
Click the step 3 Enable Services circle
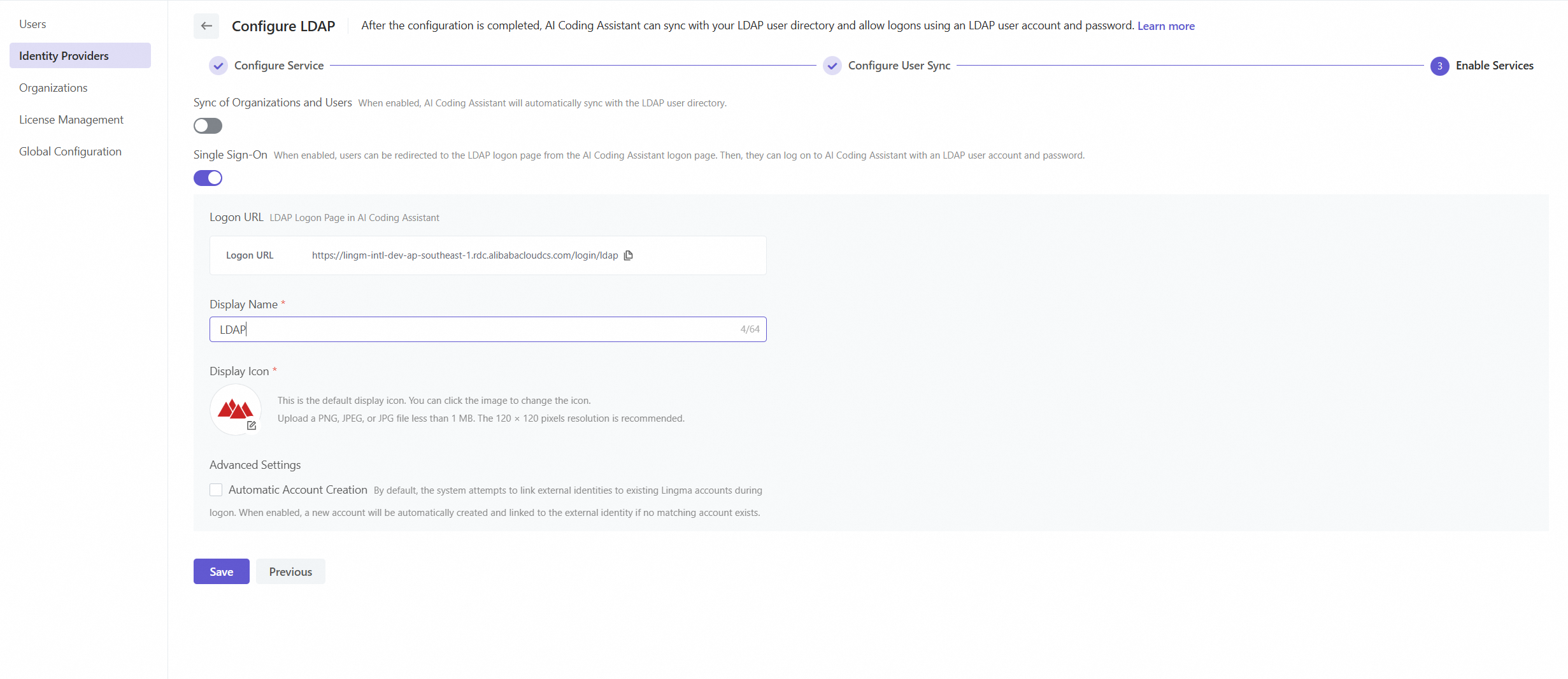(1439, 66)
